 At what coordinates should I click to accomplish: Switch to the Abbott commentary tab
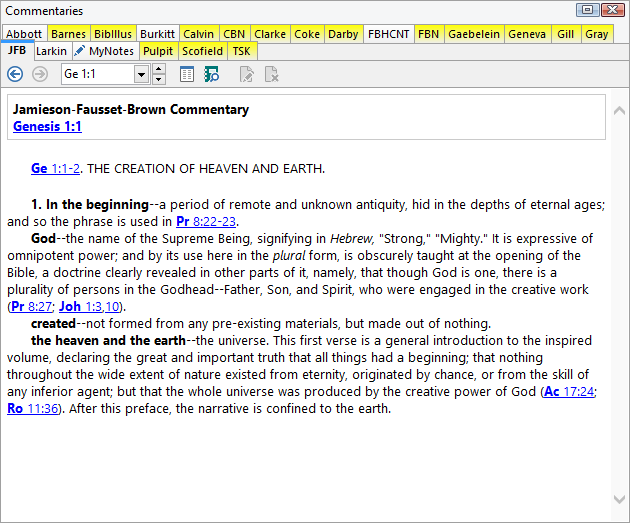[x=24, y=34]
